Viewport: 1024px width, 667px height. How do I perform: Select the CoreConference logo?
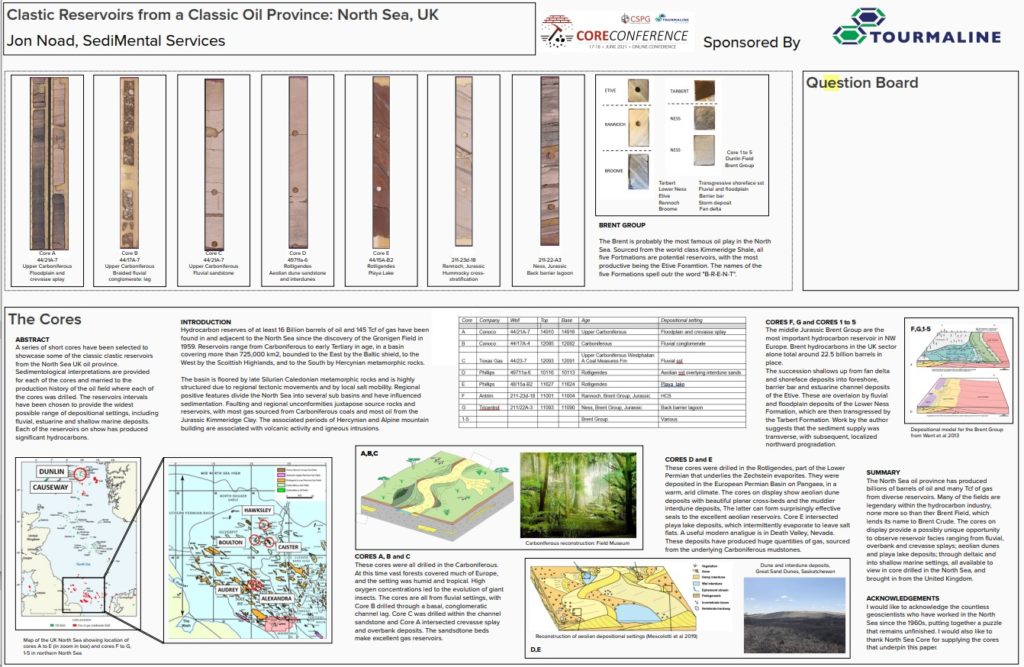coord(615,35)
